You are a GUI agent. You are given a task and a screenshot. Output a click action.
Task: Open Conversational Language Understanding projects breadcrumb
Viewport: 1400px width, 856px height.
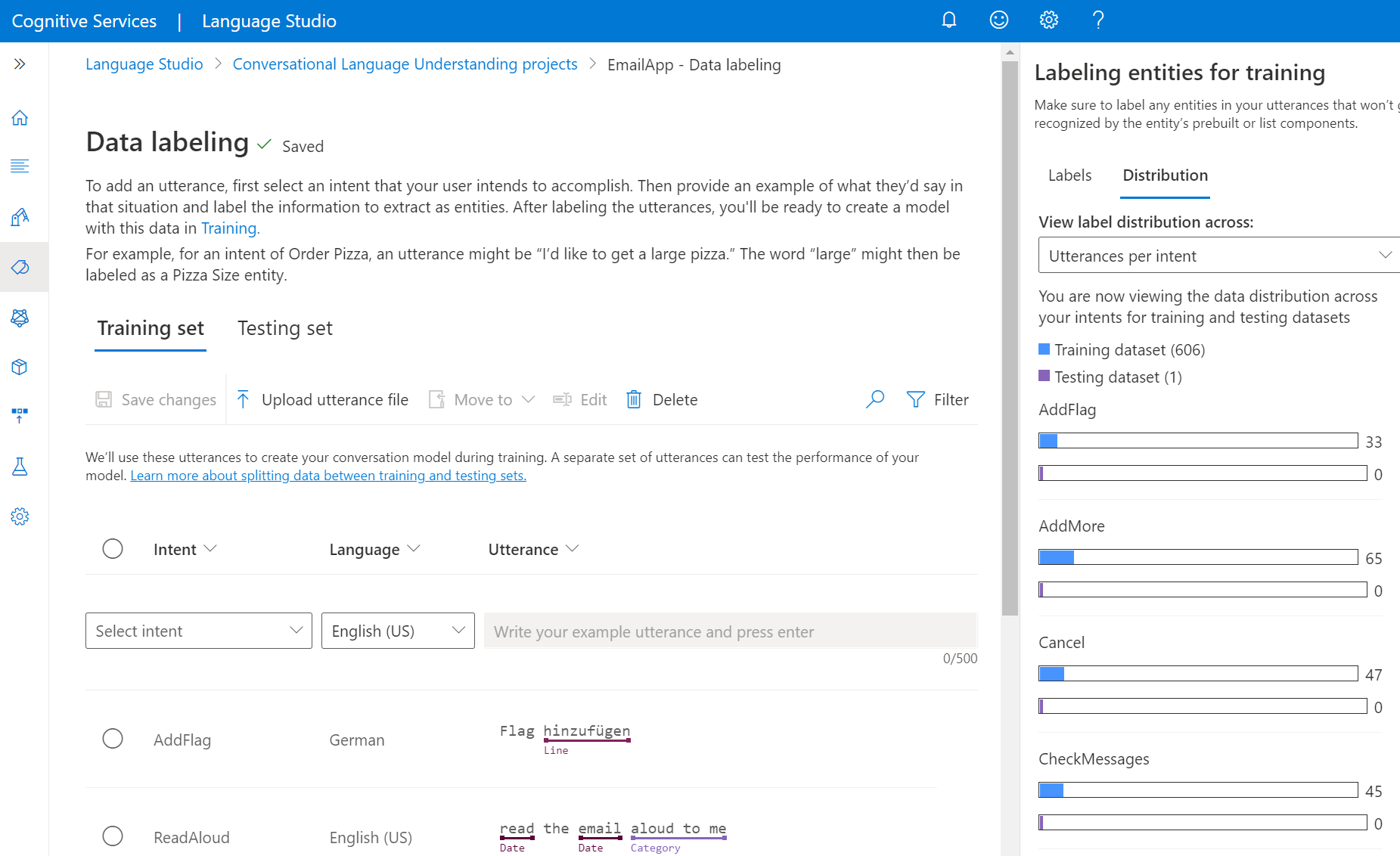point(405,64)
